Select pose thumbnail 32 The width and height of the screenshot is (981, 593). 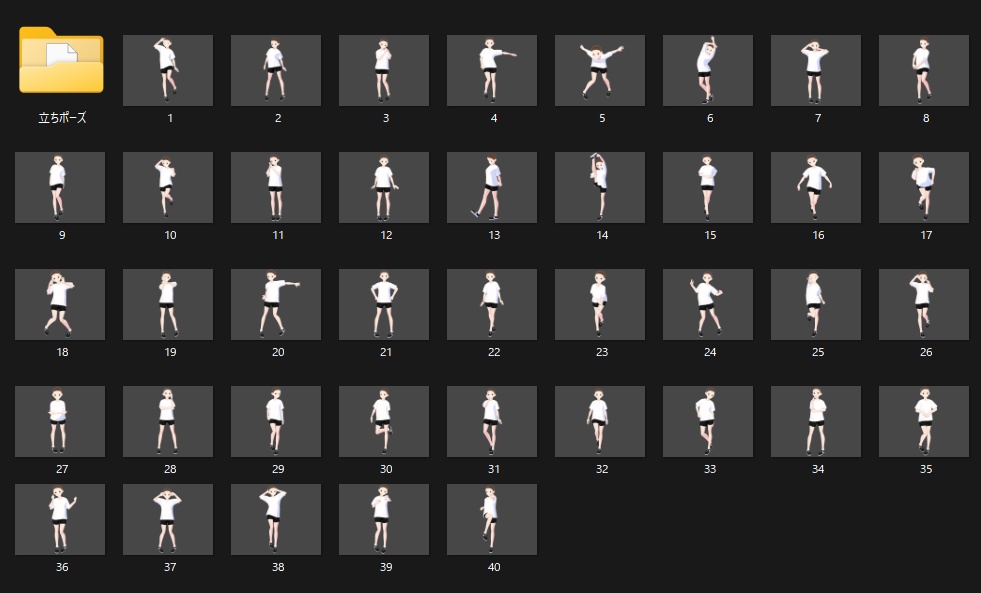pos(600,421)
